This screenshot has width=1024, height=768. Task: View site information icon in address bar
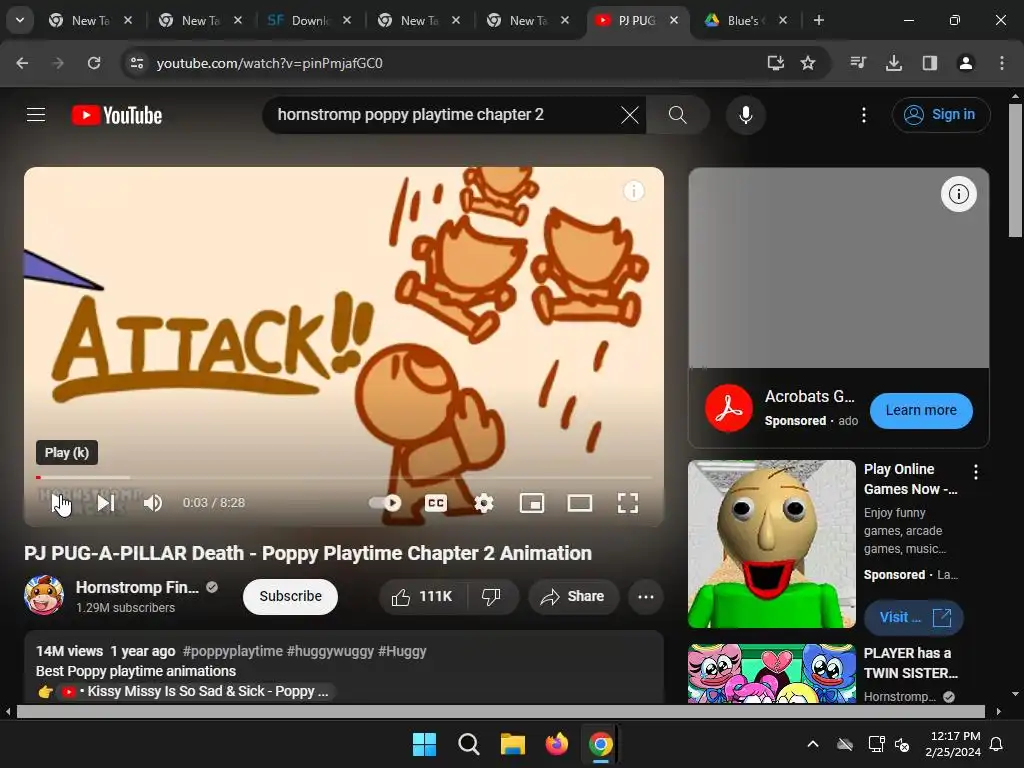[x=136, y=63]
